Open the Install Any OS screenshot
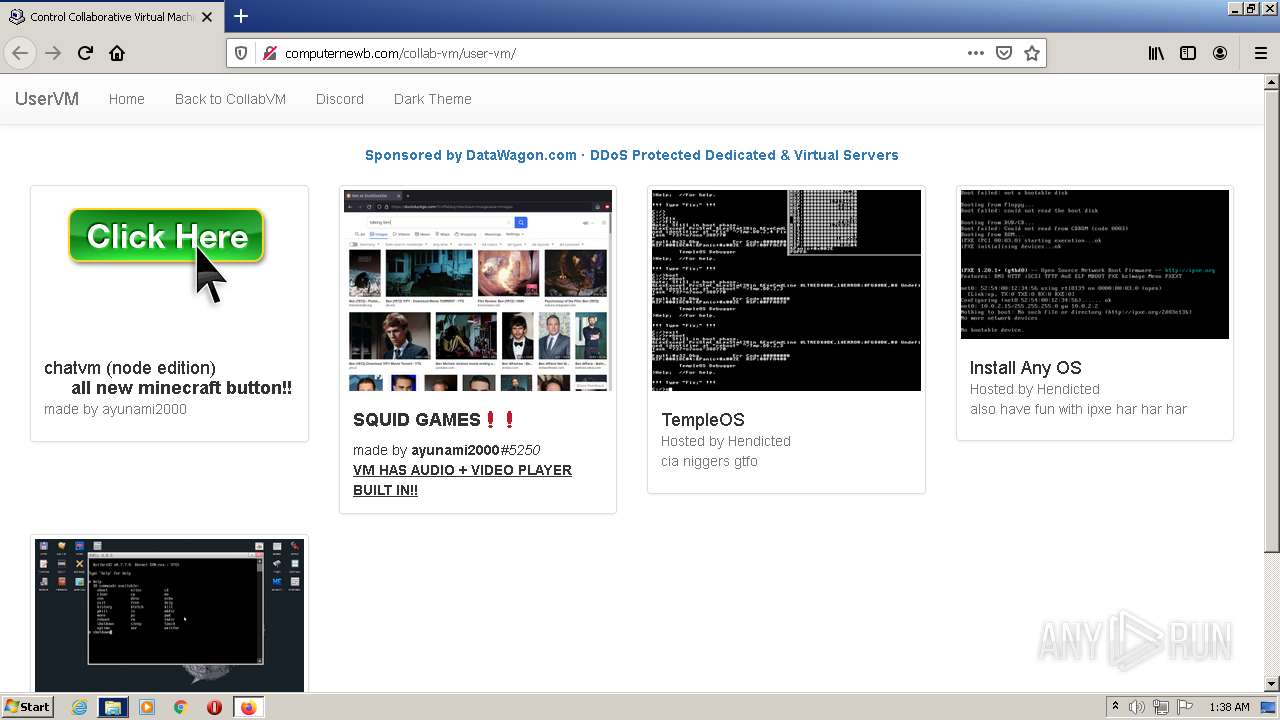 [x=1095, y=265]
